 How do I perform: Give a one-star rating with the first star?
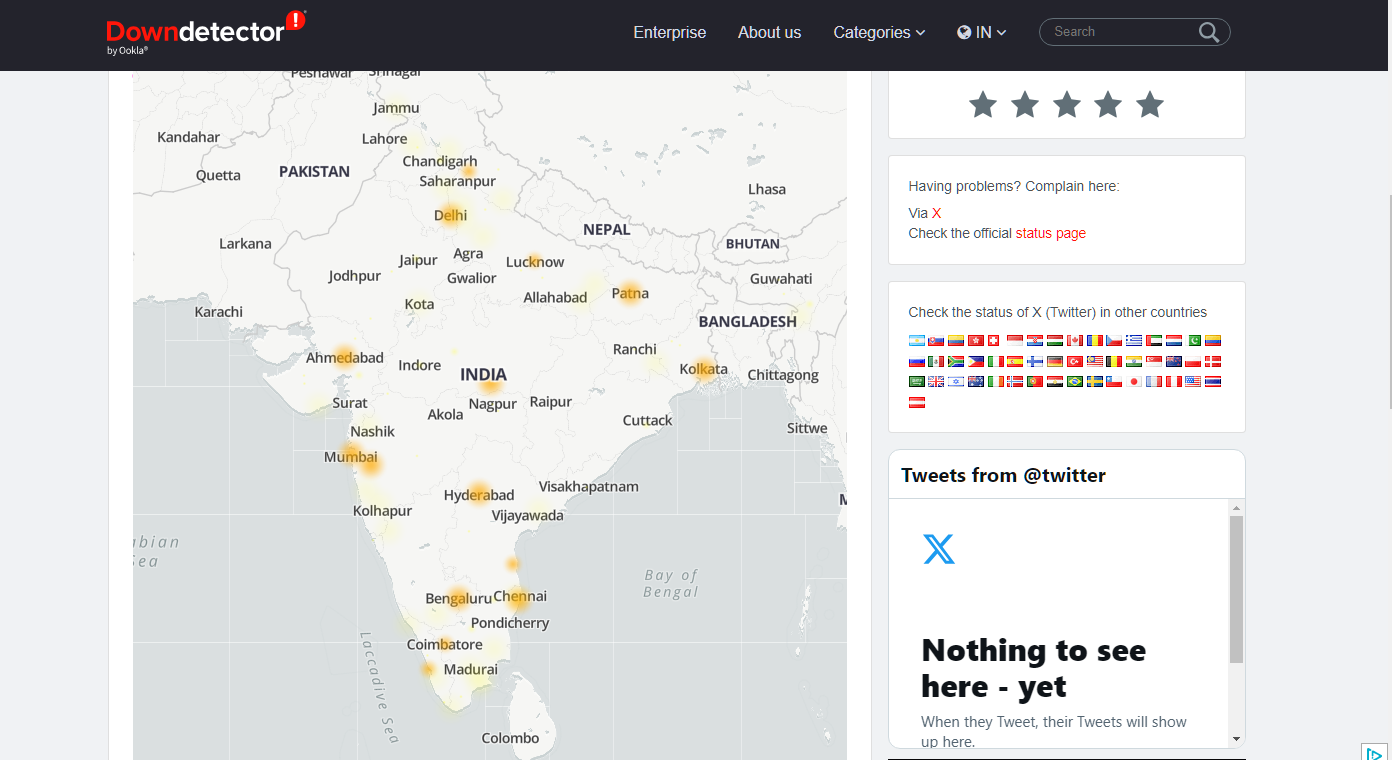982,104
